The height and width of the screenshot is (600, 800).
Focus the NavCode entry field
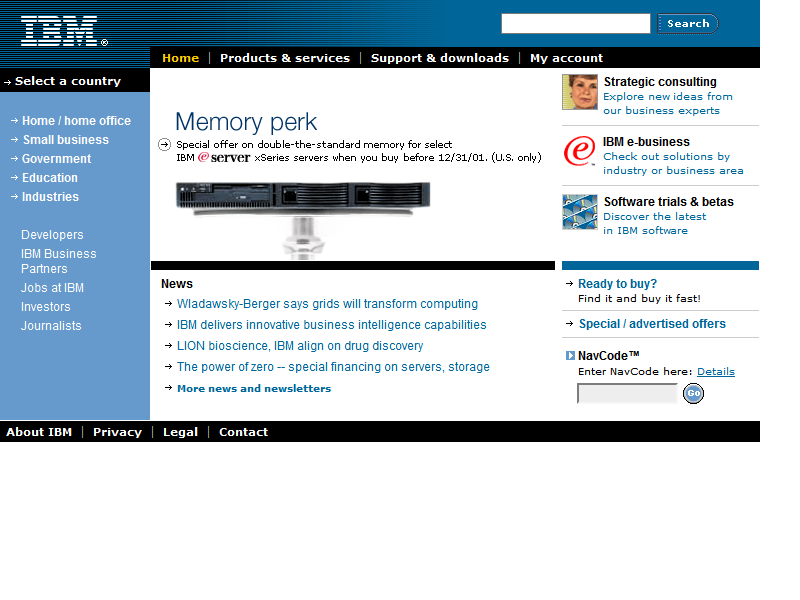pos(627,393)
